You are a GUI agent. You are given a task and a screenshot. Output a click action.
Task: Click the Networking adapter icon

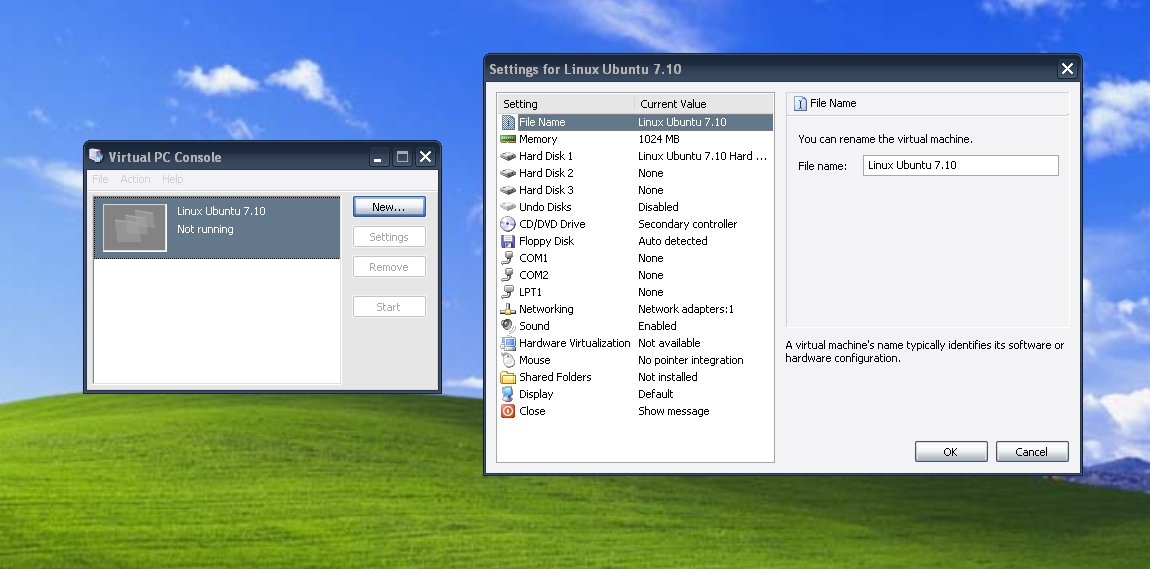pos(508,309)
